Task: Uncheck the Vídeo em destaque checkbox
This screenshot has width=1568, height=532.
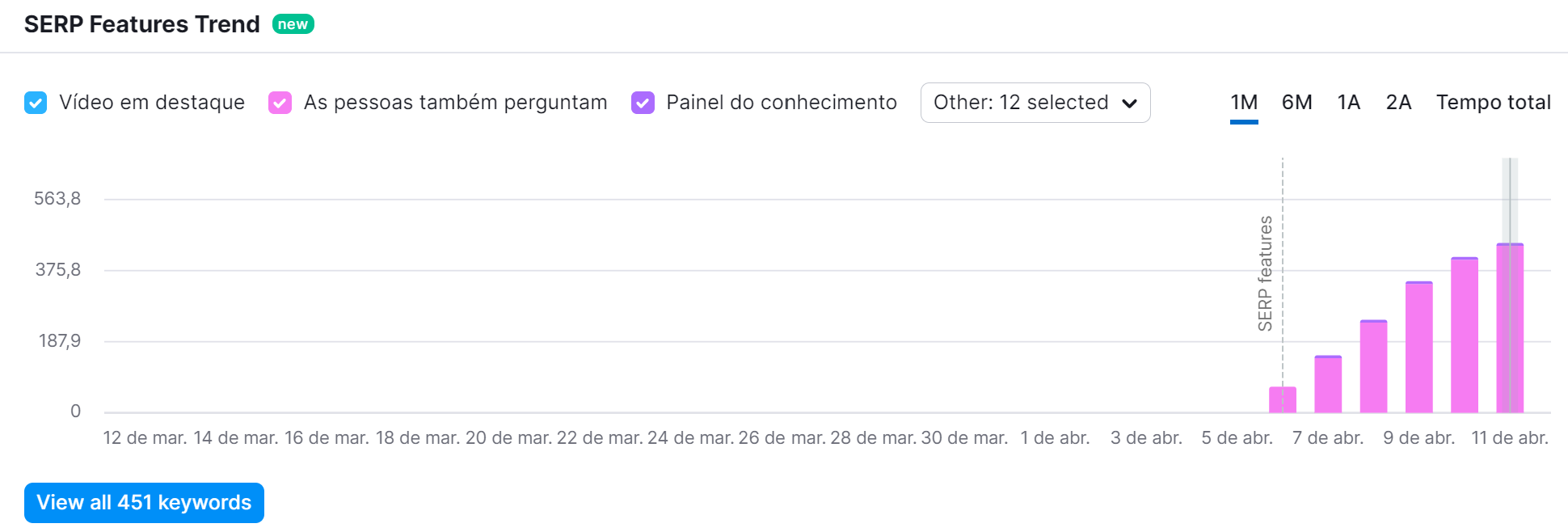Action: 36,103
